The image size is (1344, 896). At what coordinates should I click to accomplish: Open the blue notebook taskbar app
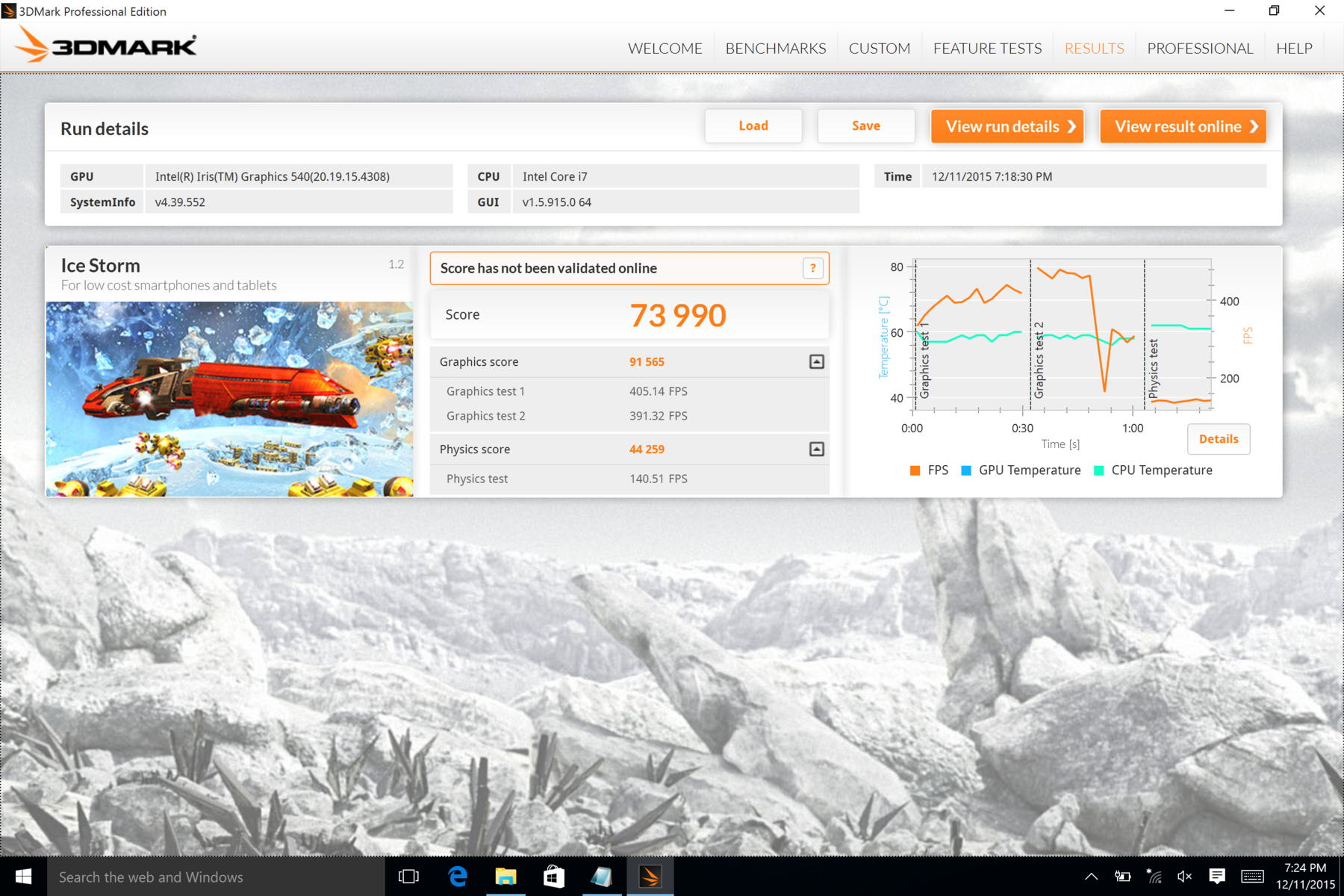[x=602, y=877]
